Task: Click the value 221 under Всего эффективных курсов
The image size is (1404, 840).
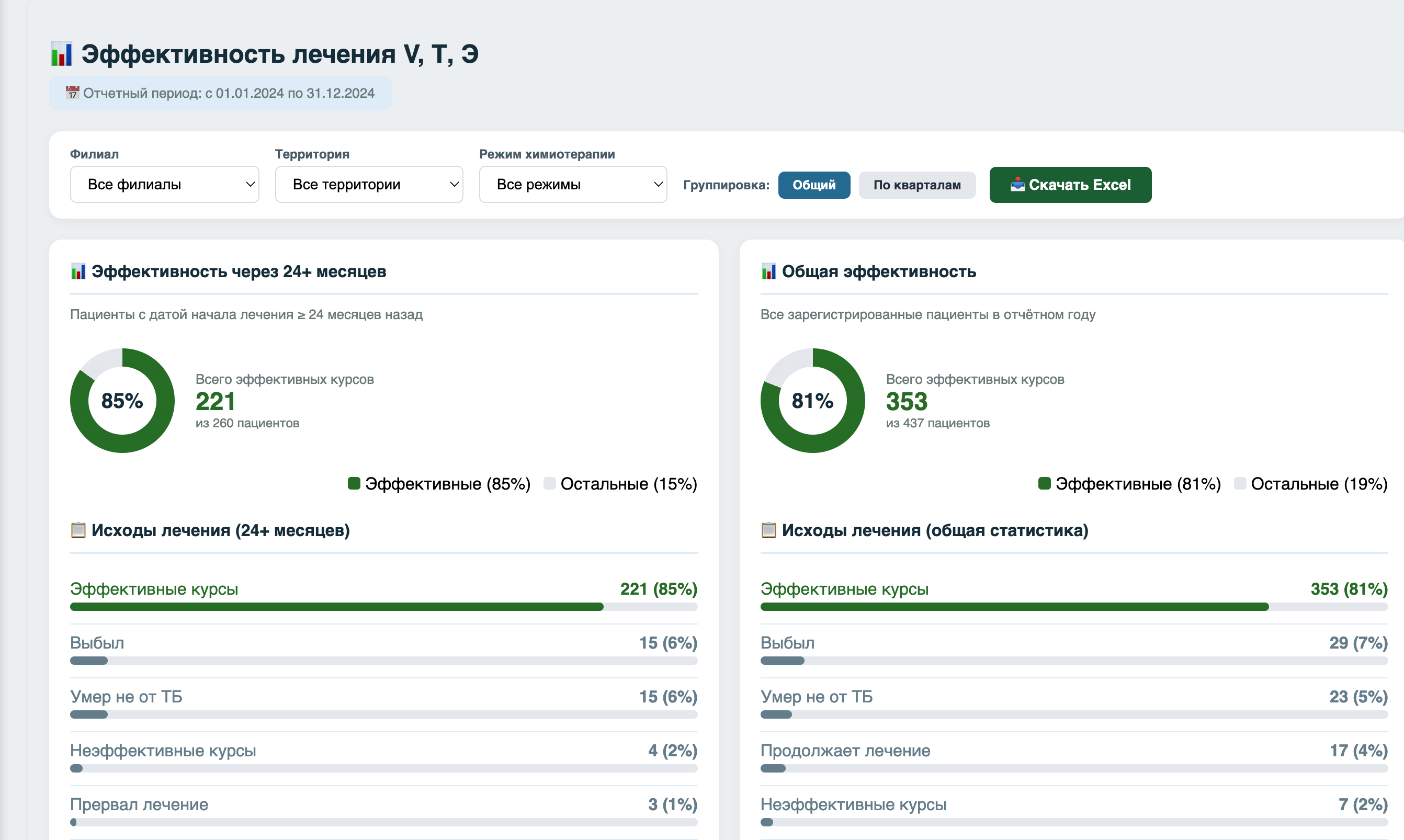Action: pos(215,402)
